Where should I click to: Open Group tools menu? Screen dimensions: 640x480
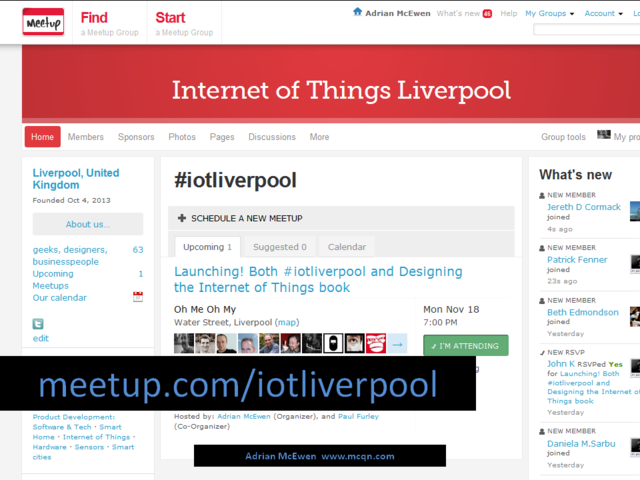(x=563, y=137)
